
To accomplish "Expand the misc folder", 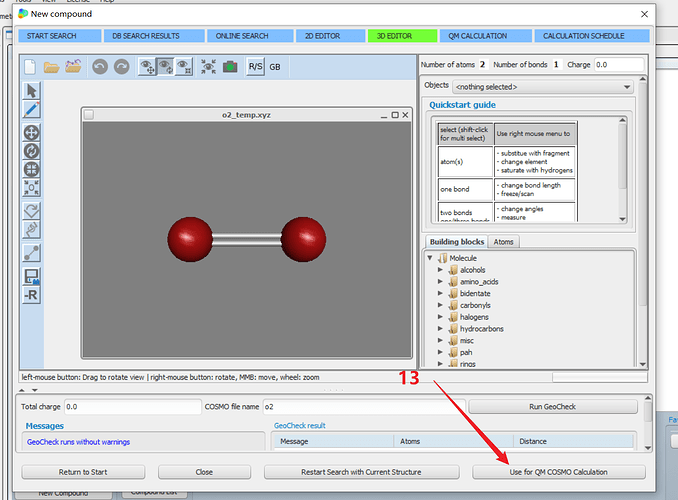I will pos(440,340).
